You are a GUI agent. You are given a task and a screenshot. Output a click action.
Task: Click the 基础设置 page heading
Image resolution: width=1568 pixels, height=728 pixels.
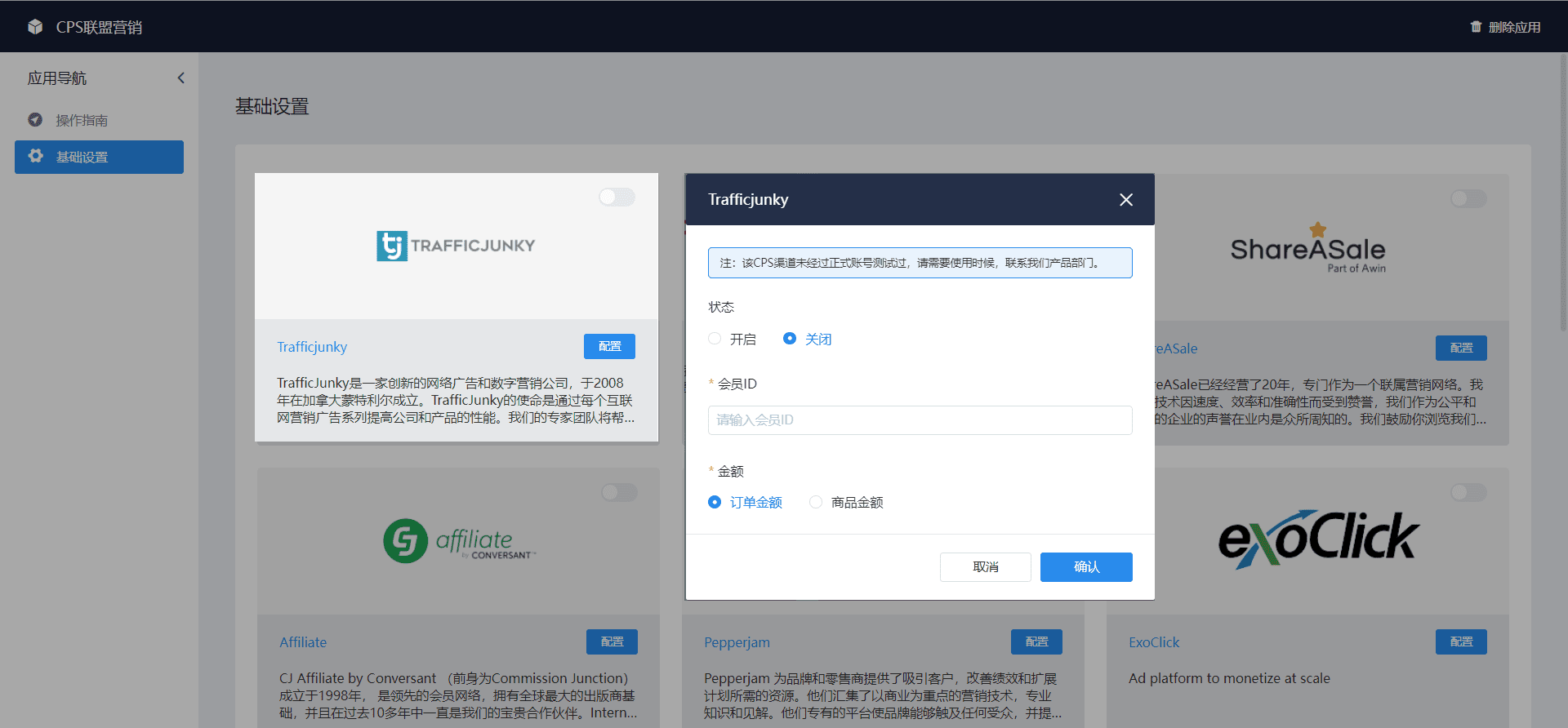(272, 106)
